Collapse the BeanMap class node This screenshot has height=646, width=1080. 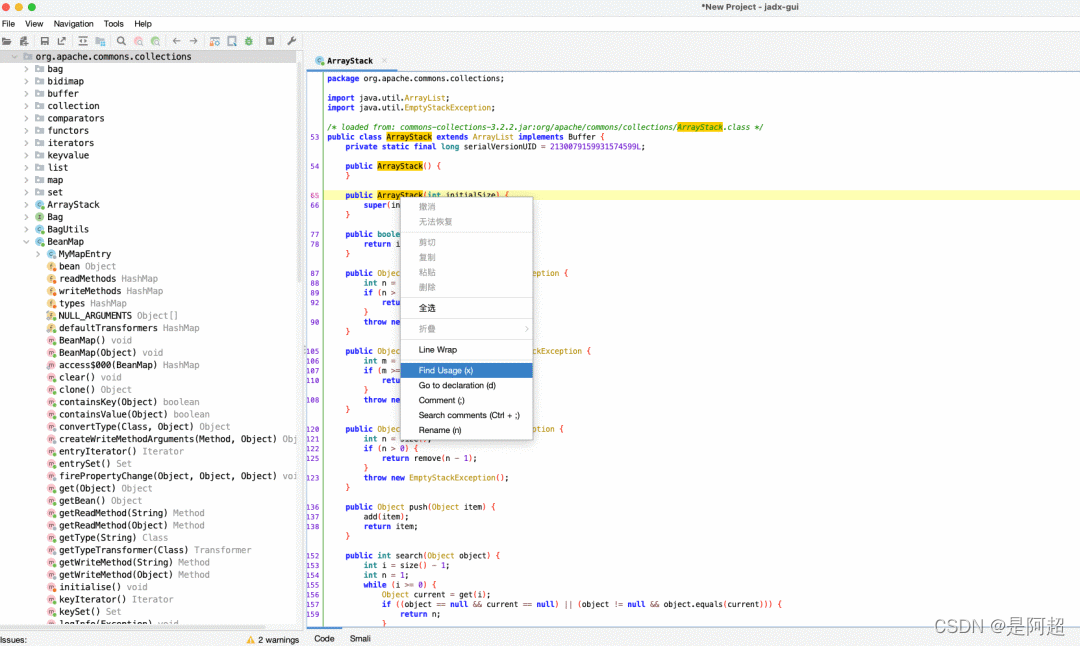(27, 242)
